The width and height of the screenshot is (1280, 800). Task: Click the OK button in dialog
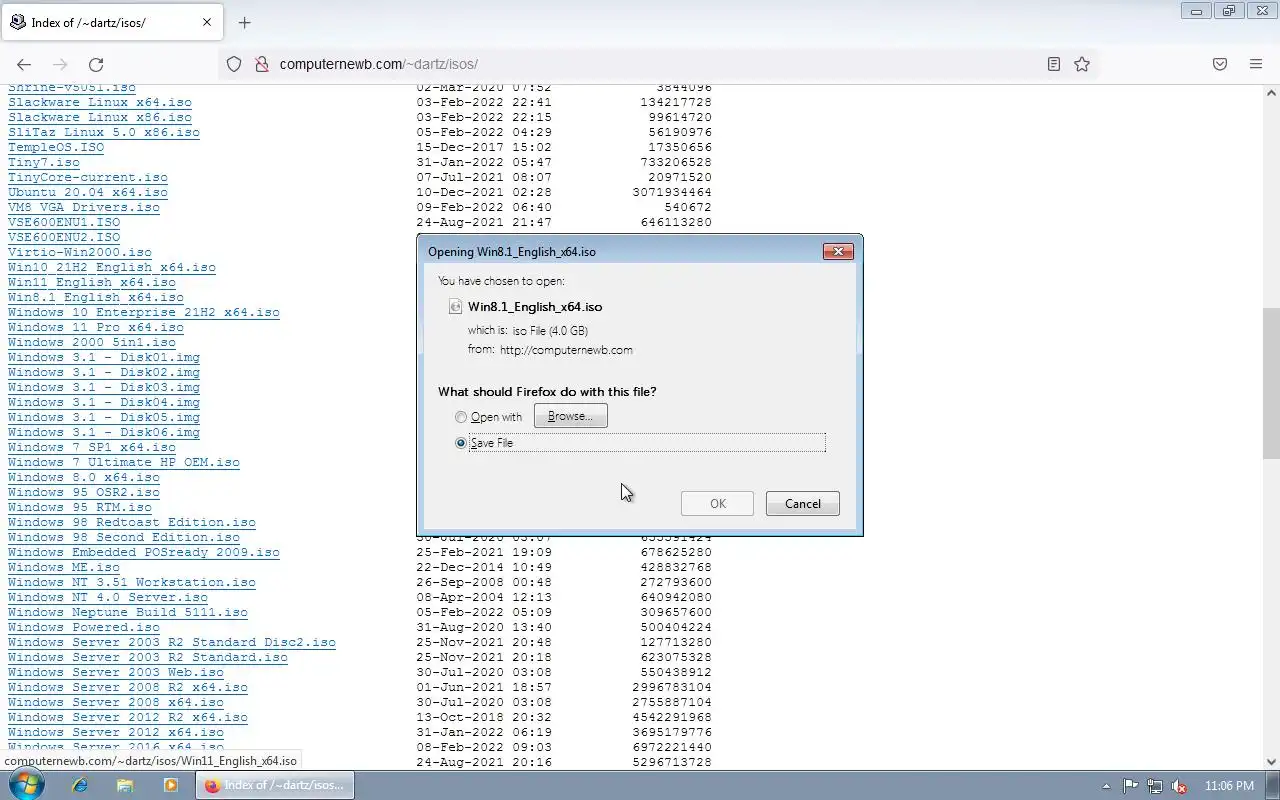coord(718,503)
